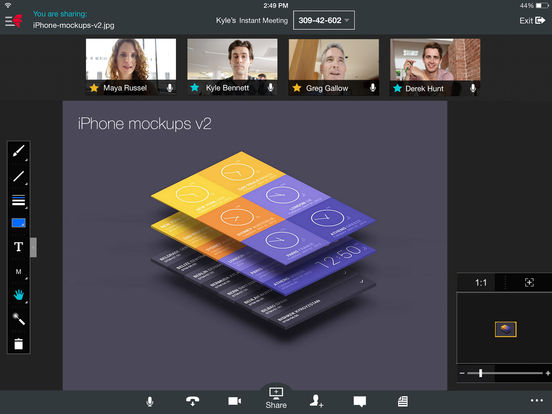The width and height of the screenshot is (552, 414).
Task: Toggle the video camera
Action: 234,401
